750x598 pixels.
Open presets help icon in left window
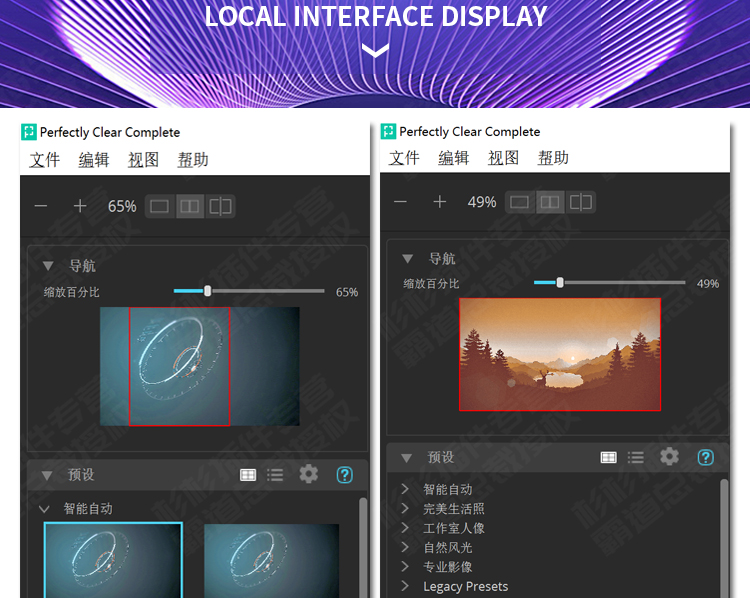point(345,475)
